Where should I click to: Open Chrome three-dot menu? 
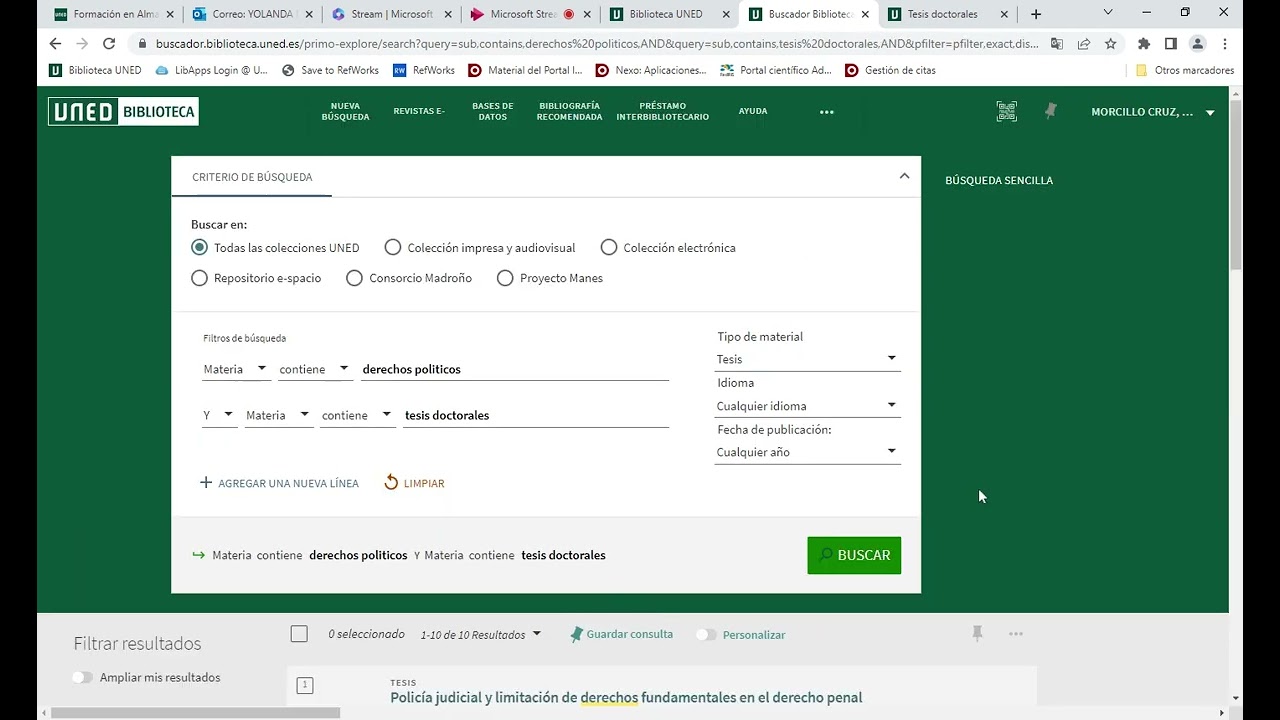pyautogui.click(x=1225, y=44)
